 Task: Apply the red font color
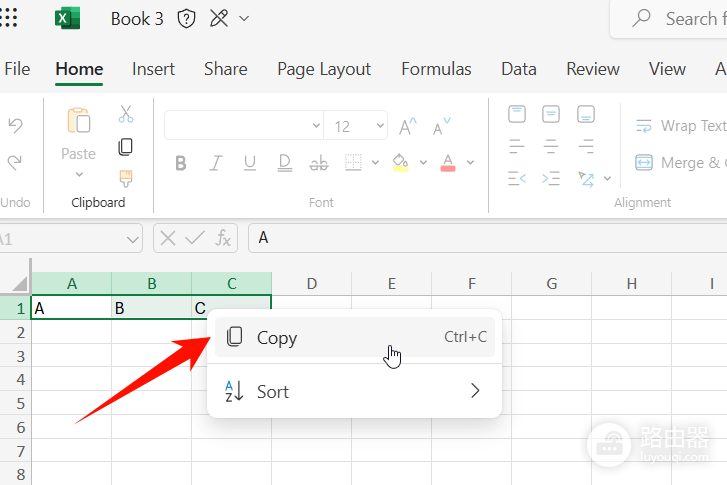click(x=448, y=163)
